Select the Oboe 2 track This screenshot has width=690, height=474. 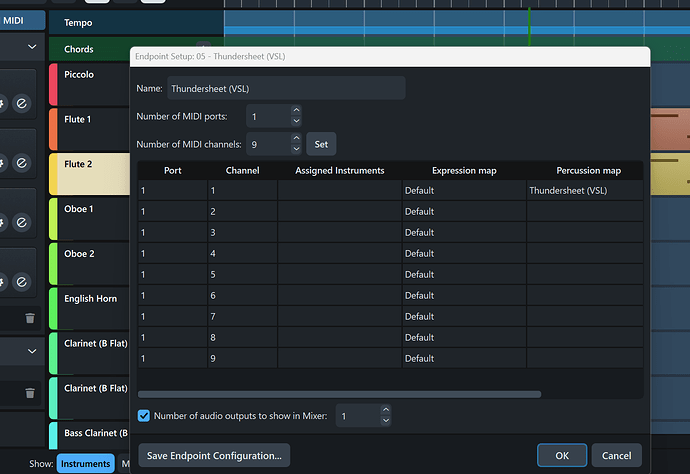89,264
